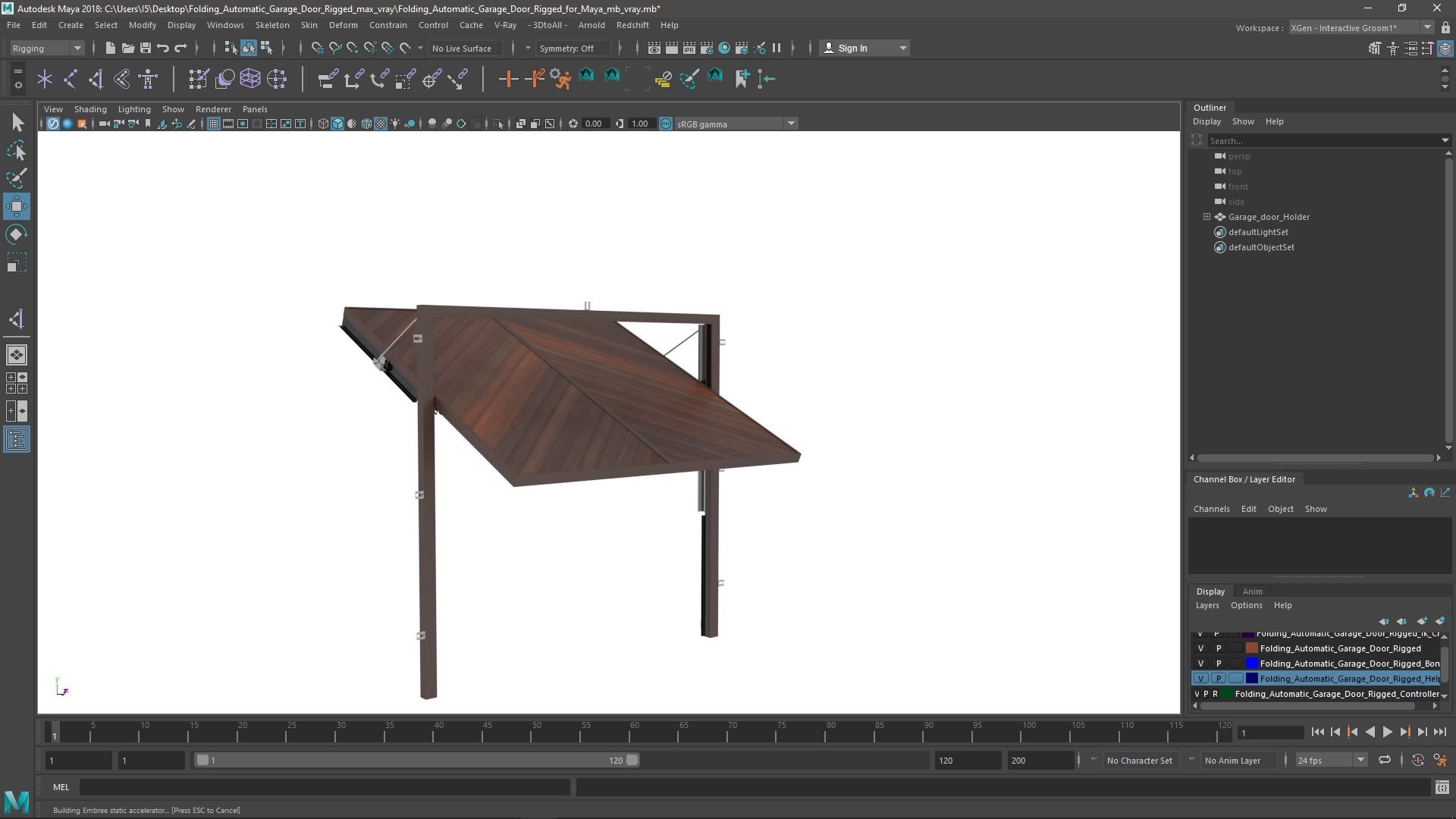Viewport: 1456px width, 819px height.
Task: Open Render Settings clapper icon
Action: tap(706, 48)
